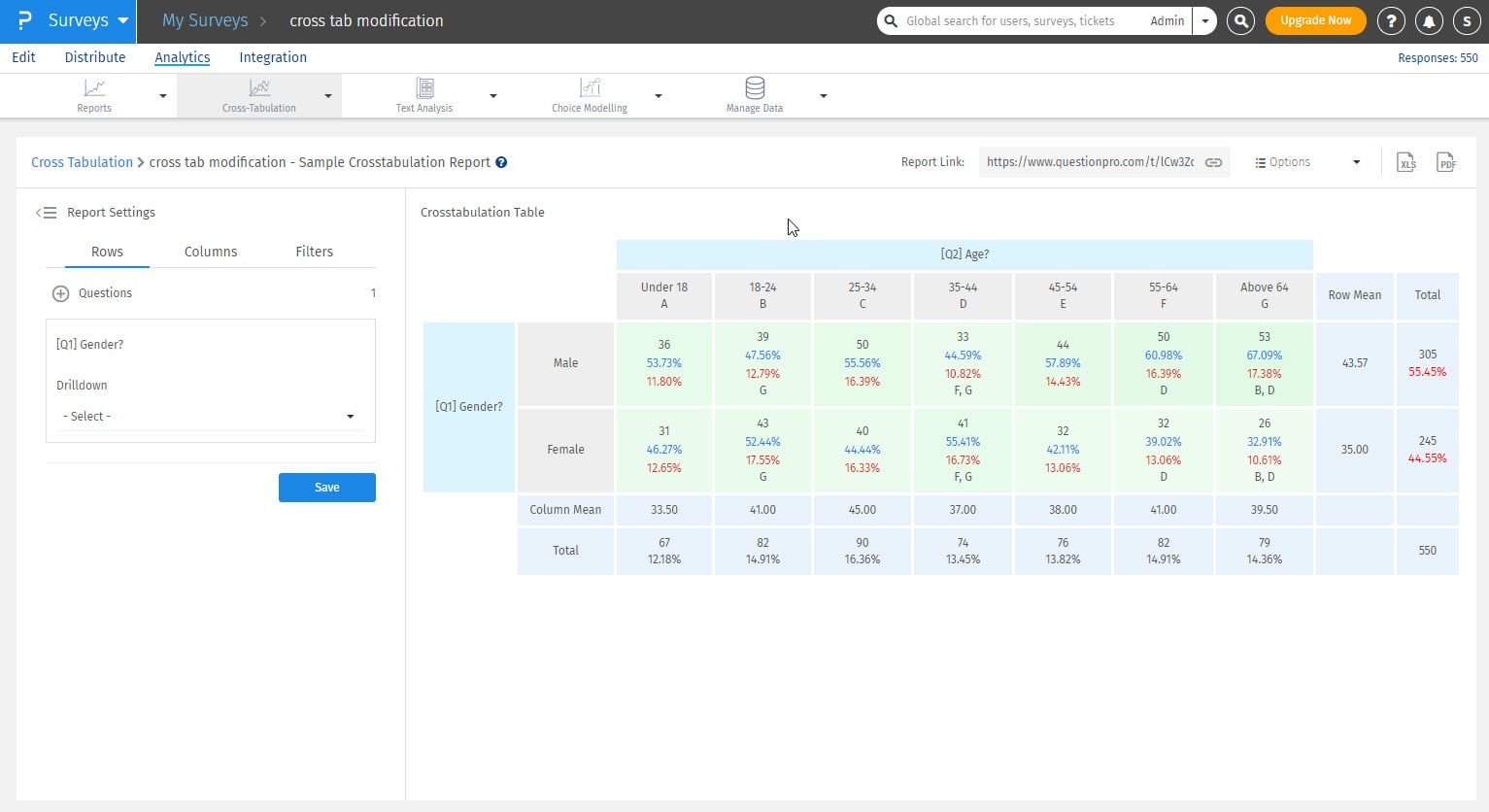Copy the report link icon
This screenshot has height=812, width=1489.
click(x=1213, y=162)
